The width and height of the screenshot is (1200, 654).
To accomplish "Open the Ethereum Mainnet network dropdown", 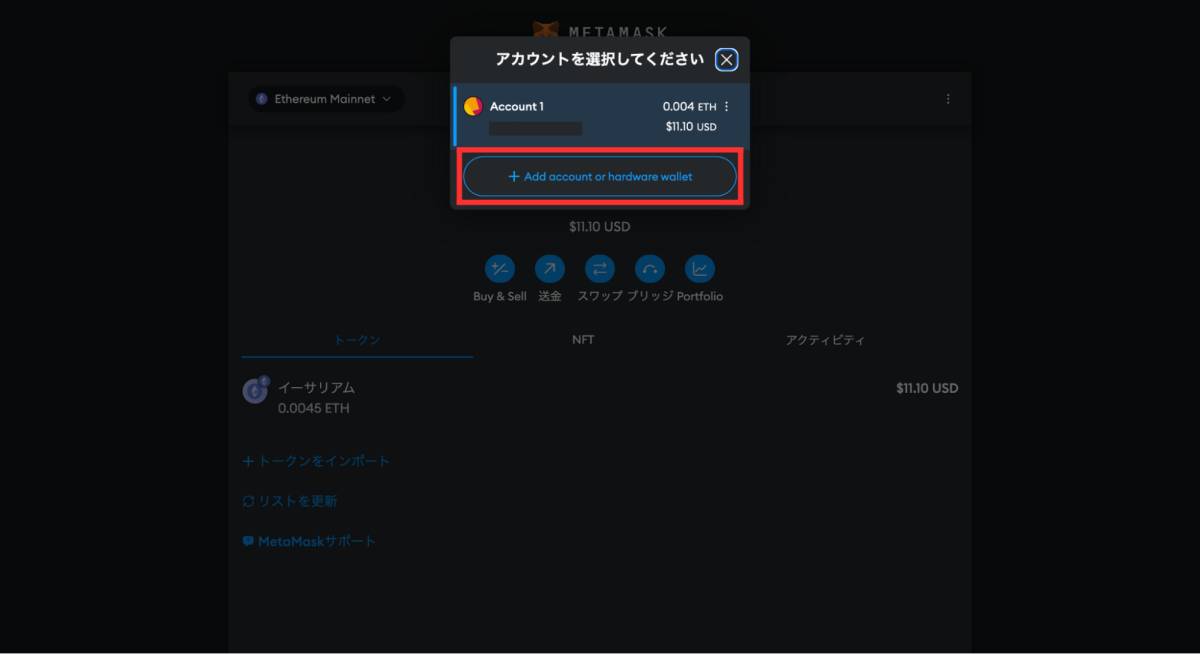I will (x=324, y=98).
